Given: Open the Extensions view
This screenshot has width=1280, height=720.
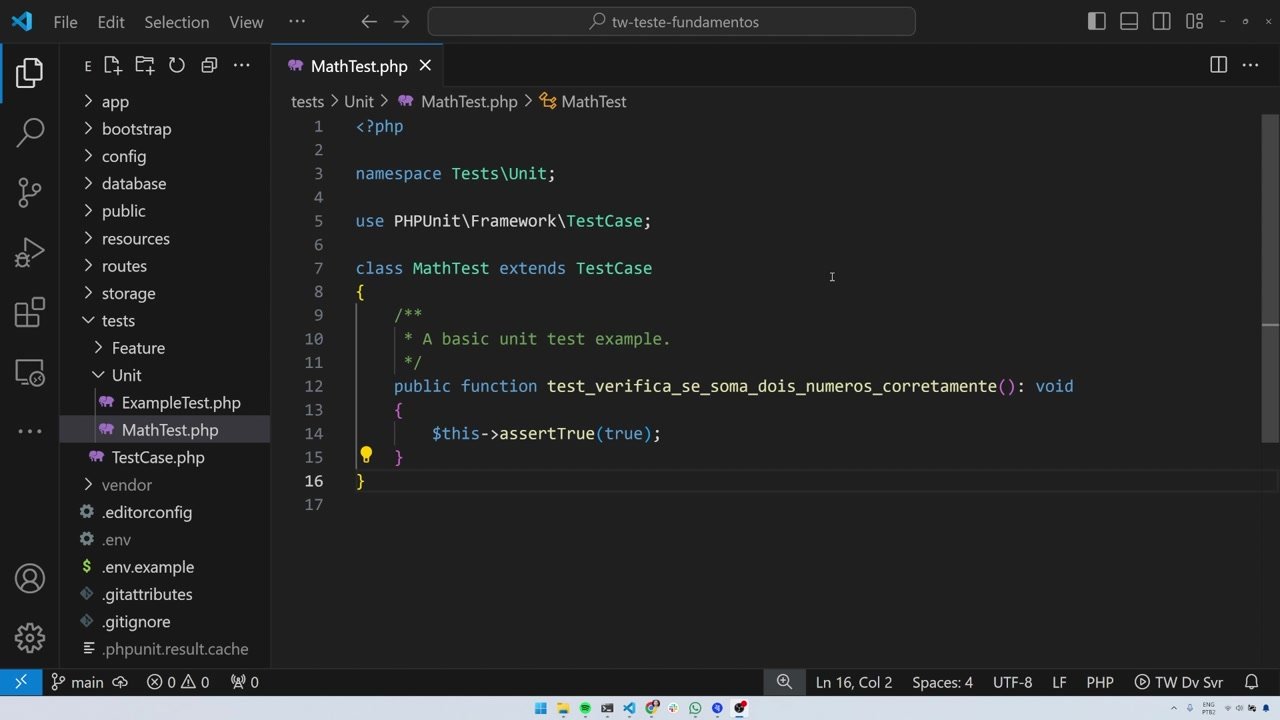Looking at the screenshot, I should [30, 313].
